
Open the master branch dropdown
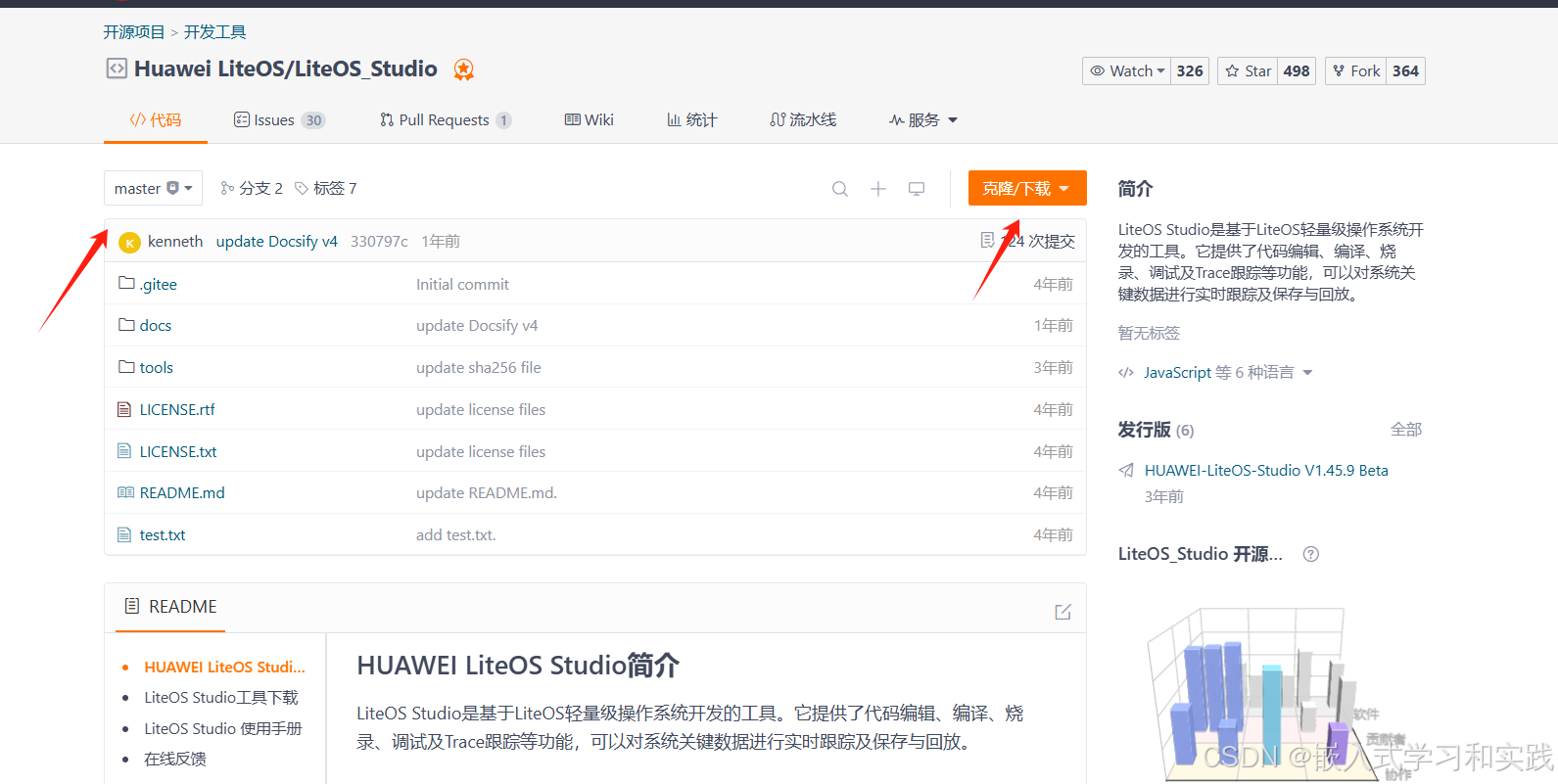pos(153,188)
